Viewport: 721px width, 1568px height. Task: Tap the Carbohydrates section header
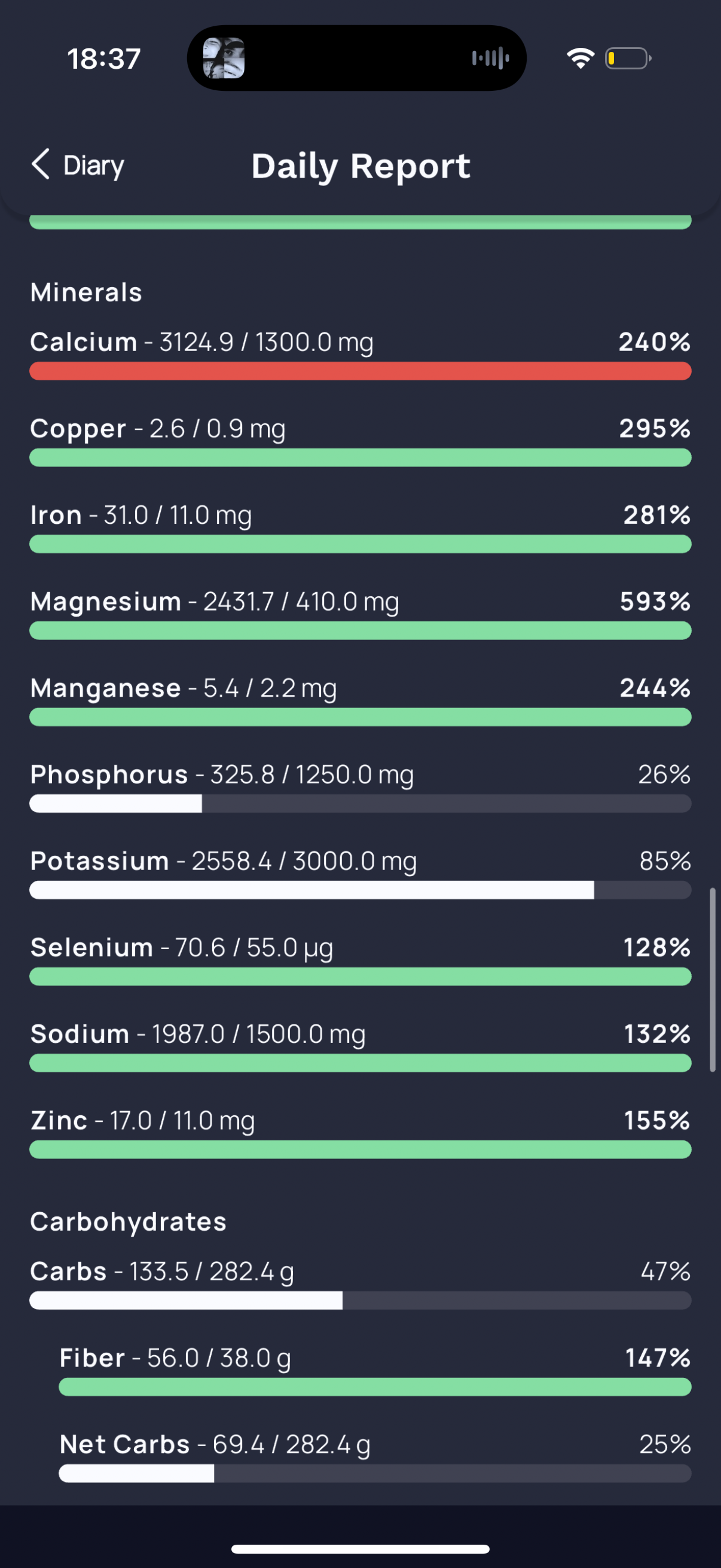(x=129, y=1222)
